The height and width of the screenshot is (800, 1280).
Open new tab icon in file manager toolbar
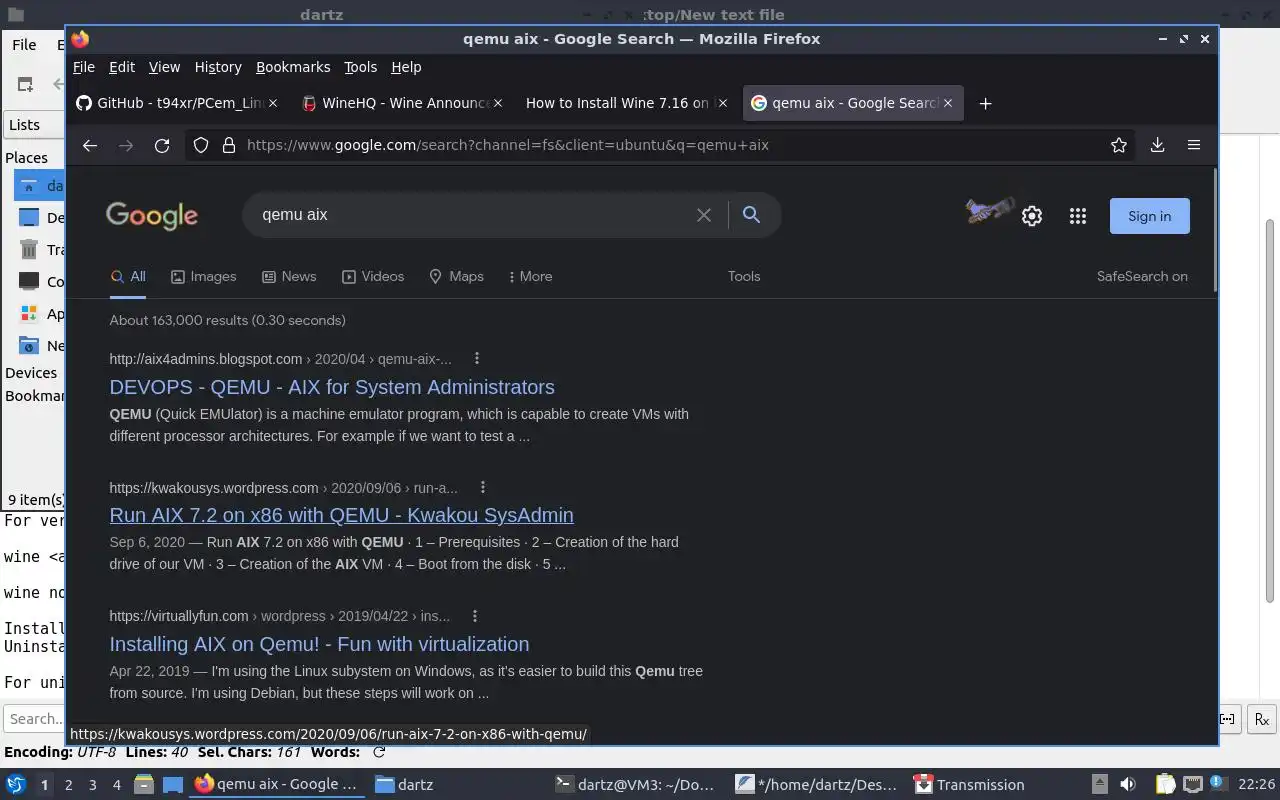click(x=25, y=85)
